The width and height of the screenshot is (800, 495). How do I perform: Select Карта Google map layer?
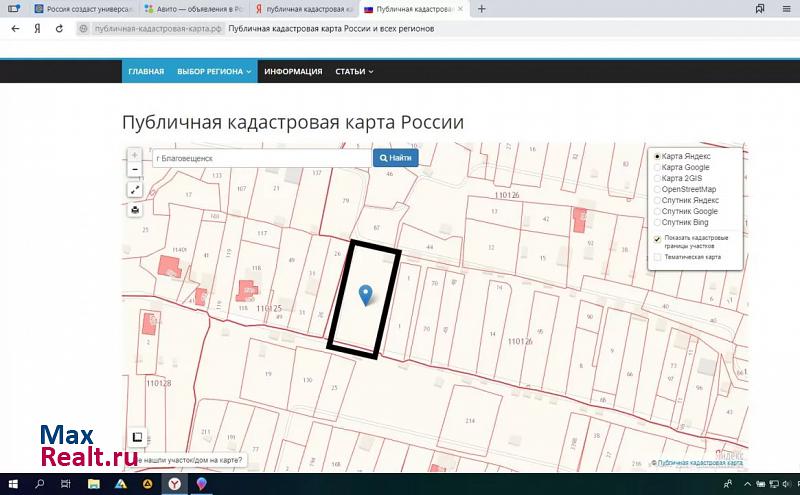tap(657, 168)
